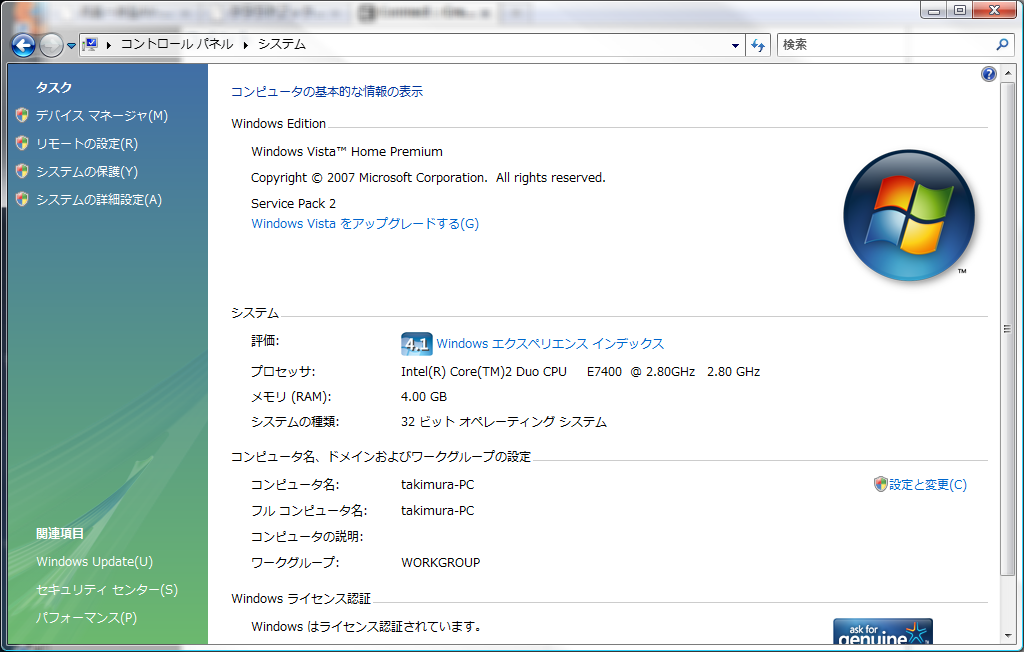The width and height of the screenshot is (1024, 652).
Task: Click the Service Pack 2 text
Action: click(x=293, y=203)
